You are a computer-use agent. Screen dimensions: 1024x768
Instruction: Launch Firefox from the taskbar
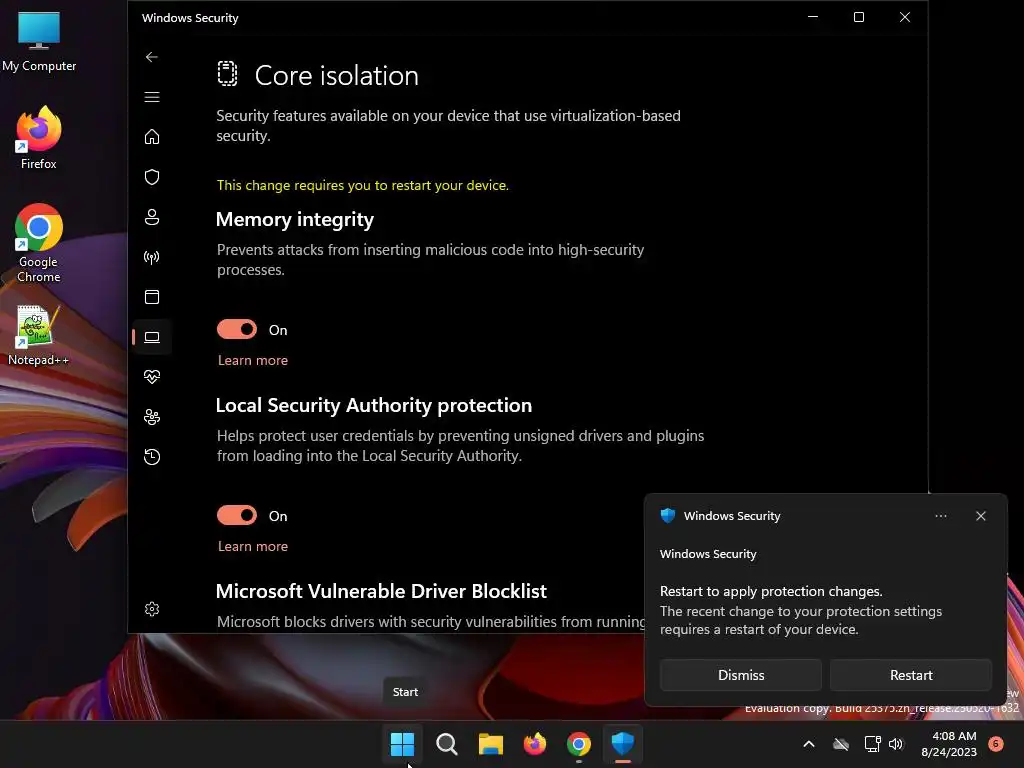pyautogui.click(x=534, y=744)
